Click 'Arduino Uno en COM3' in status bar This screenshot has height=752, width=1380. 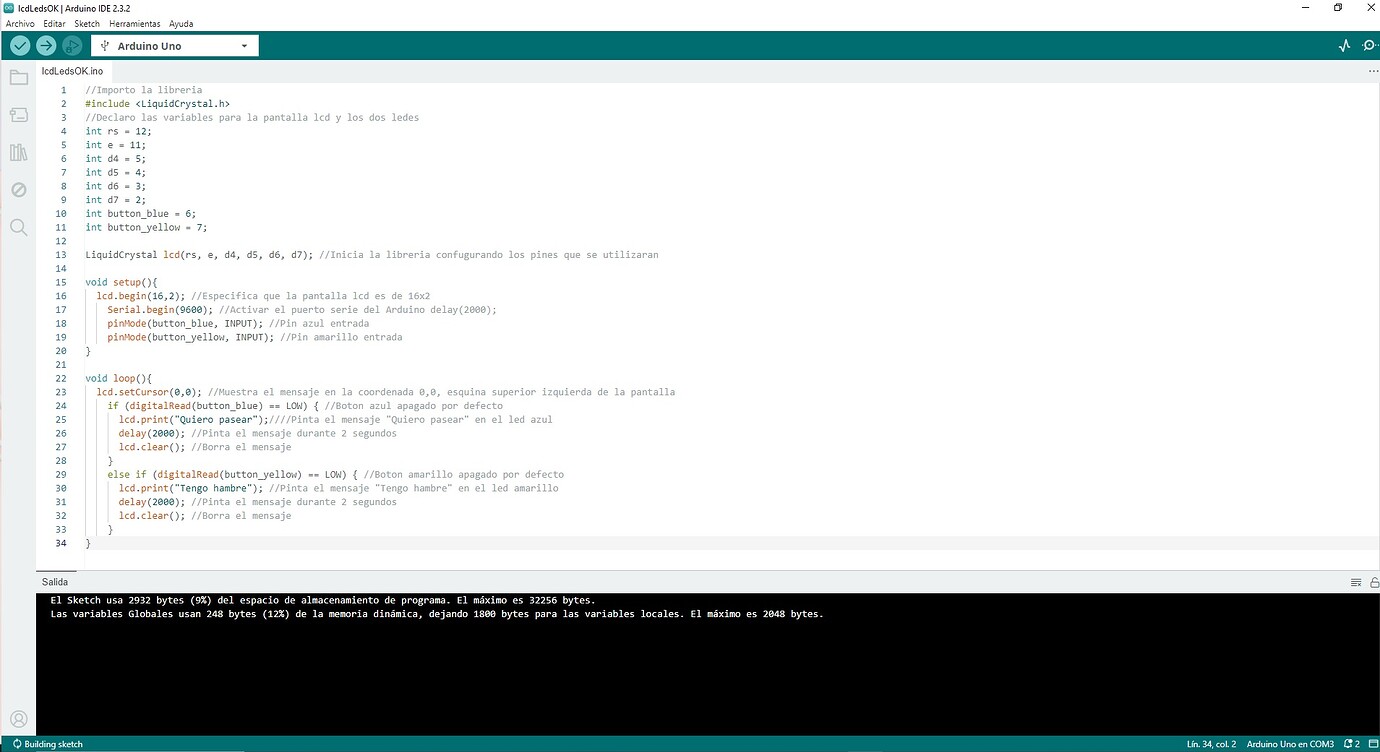(x=1289, y=744)
